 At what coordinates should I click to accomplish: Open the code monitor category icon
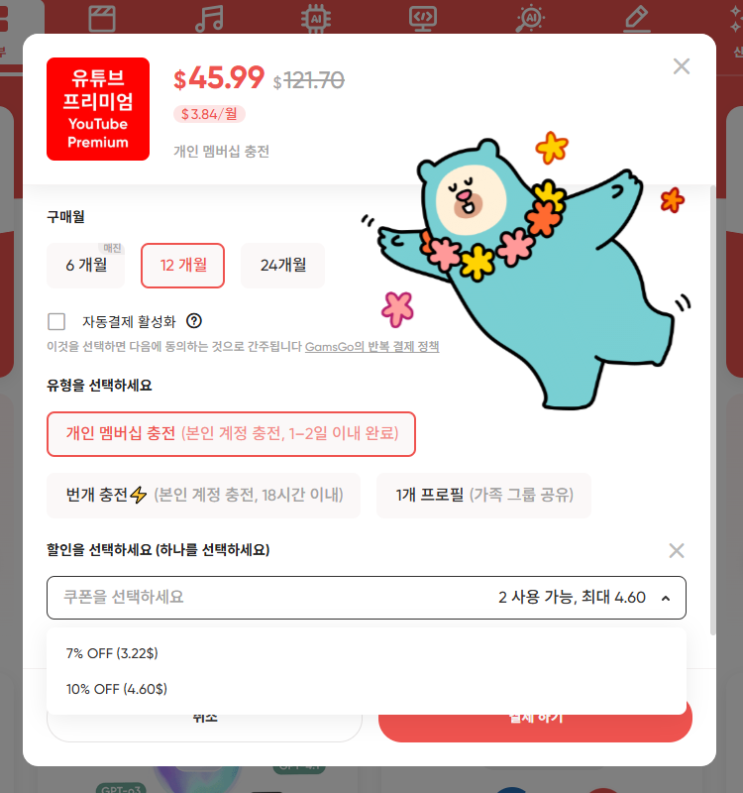coord(423,19)
